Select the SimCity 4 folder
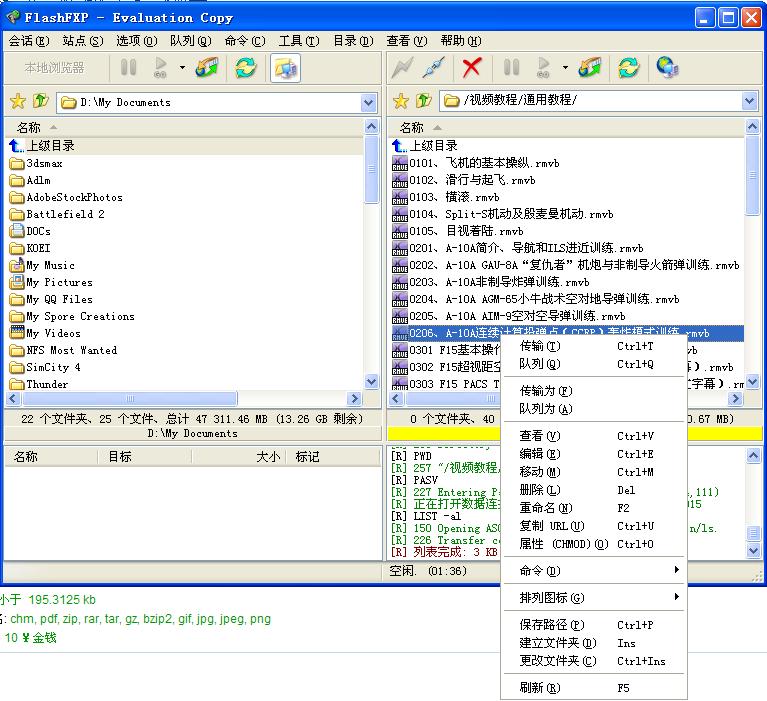Image resolution: width=767 pixels, height=701 pixels. pyautogui.click(x=45, y=367)
